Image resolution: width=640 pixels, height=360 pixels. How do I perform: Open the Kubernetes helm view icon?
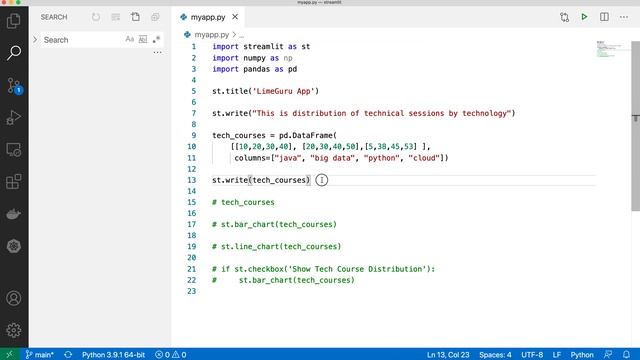coord(14,246)
